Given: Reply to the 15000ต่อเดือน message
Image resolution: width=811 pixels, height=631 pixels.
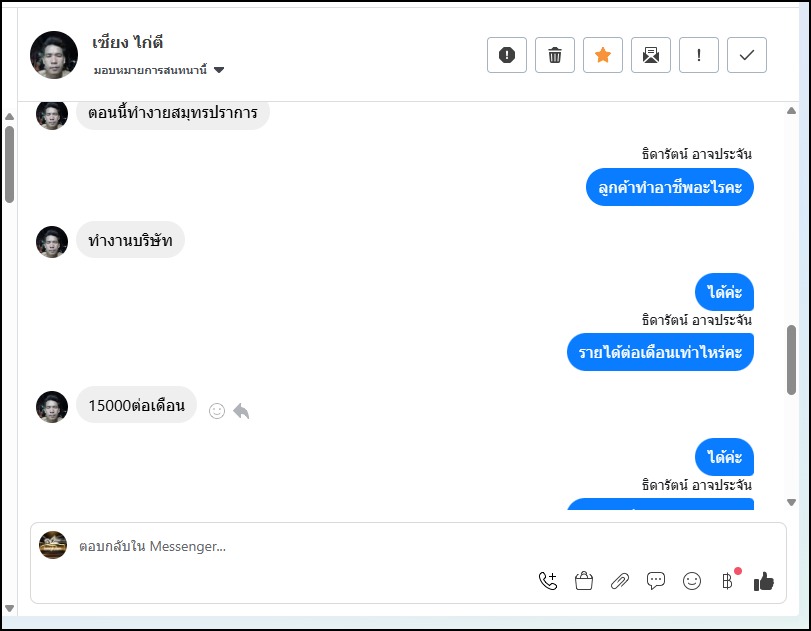Looking at the screenshot, I should point(241,411).
